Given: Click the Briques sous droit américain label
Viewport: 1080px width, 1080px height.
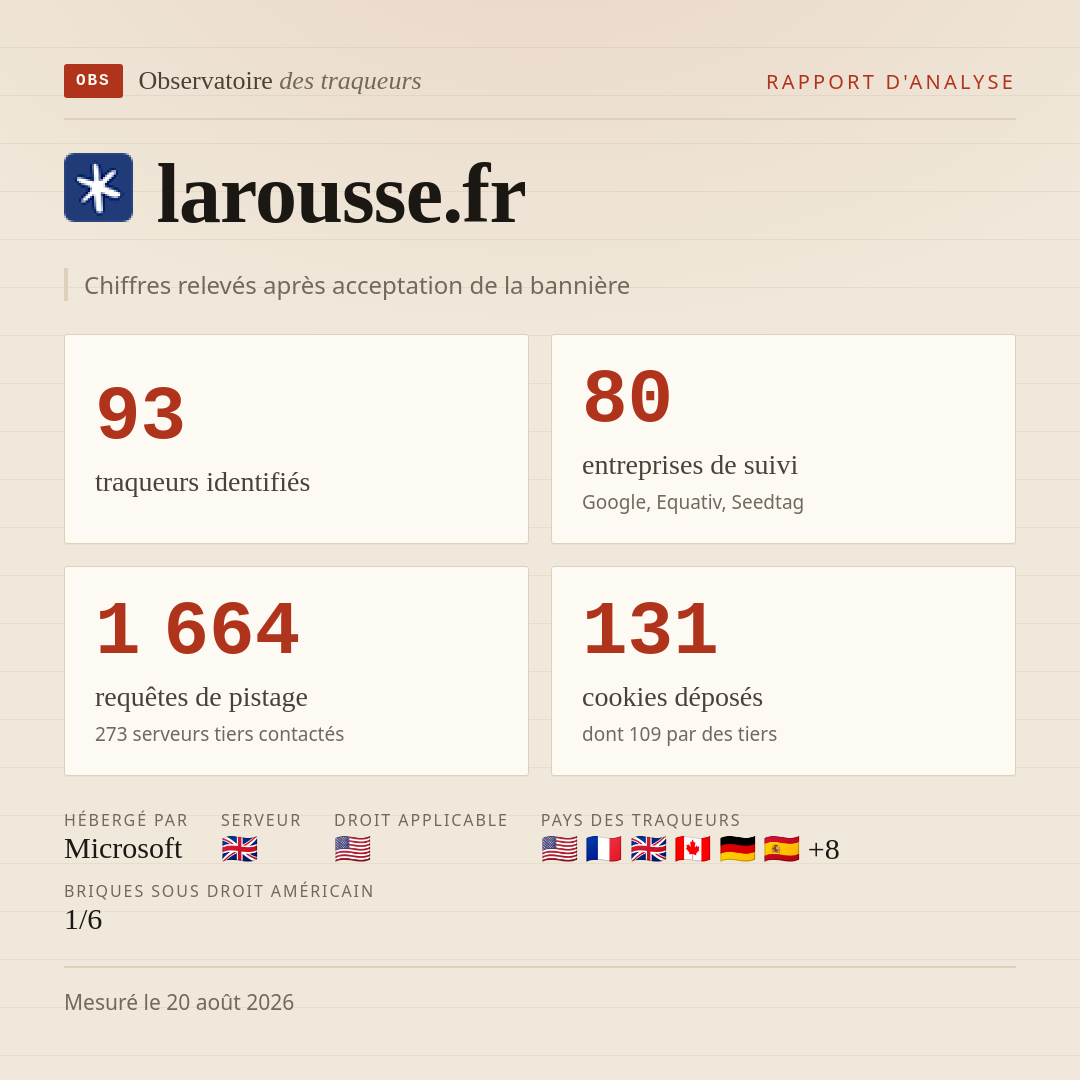Looking at the screenshot, I should click(x=219, y=891).
